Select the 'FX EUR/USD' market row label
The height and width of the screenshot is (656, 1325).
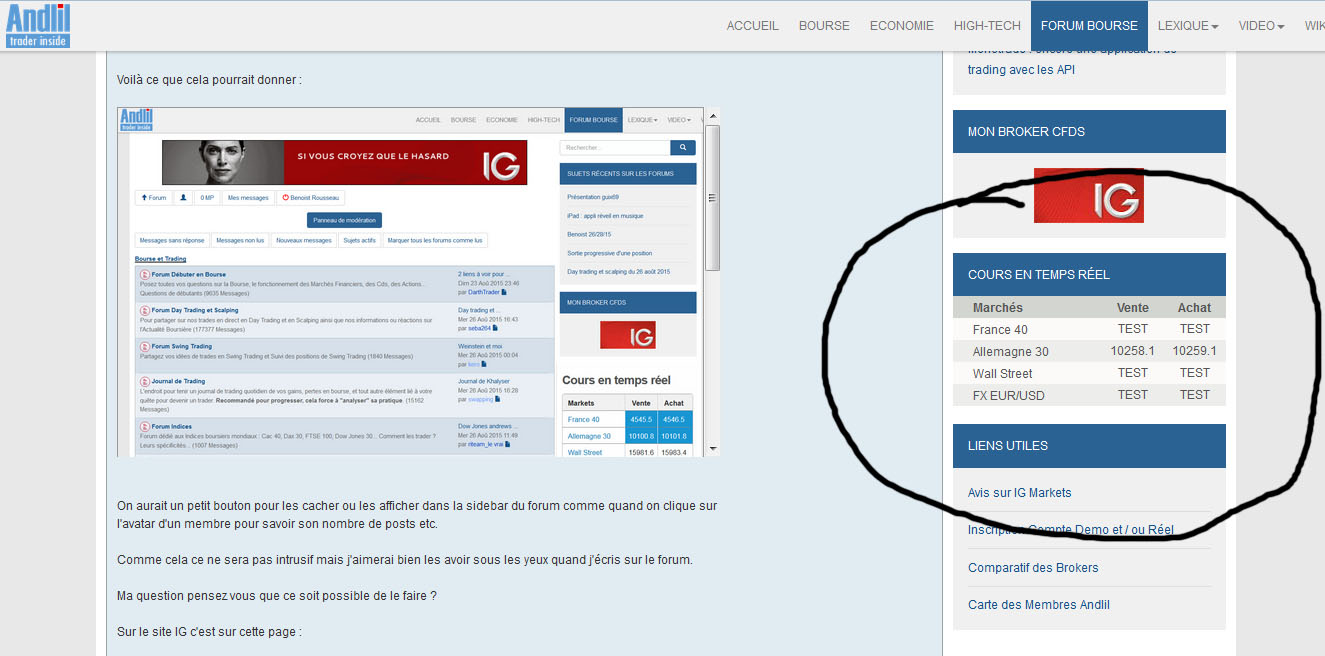tap(1008, 396)
